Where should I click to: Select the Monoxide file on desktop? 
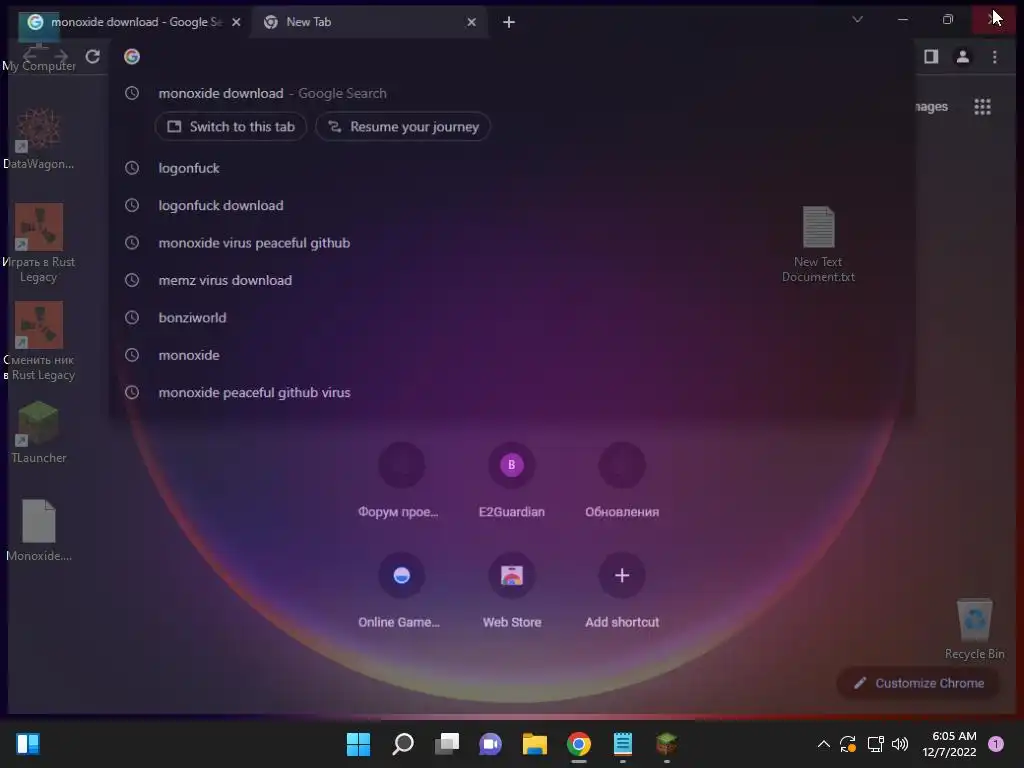click(39, 531)
